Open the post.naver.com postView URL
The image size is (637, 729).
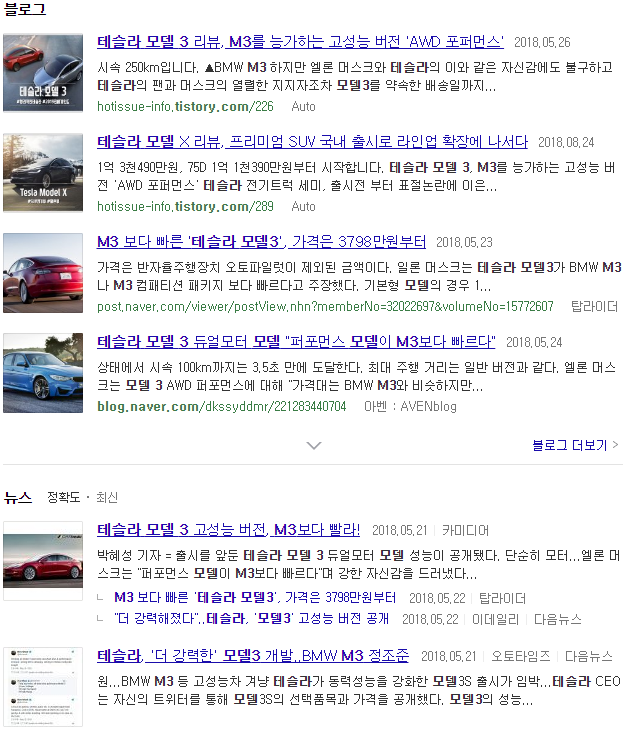click(325, 306)
